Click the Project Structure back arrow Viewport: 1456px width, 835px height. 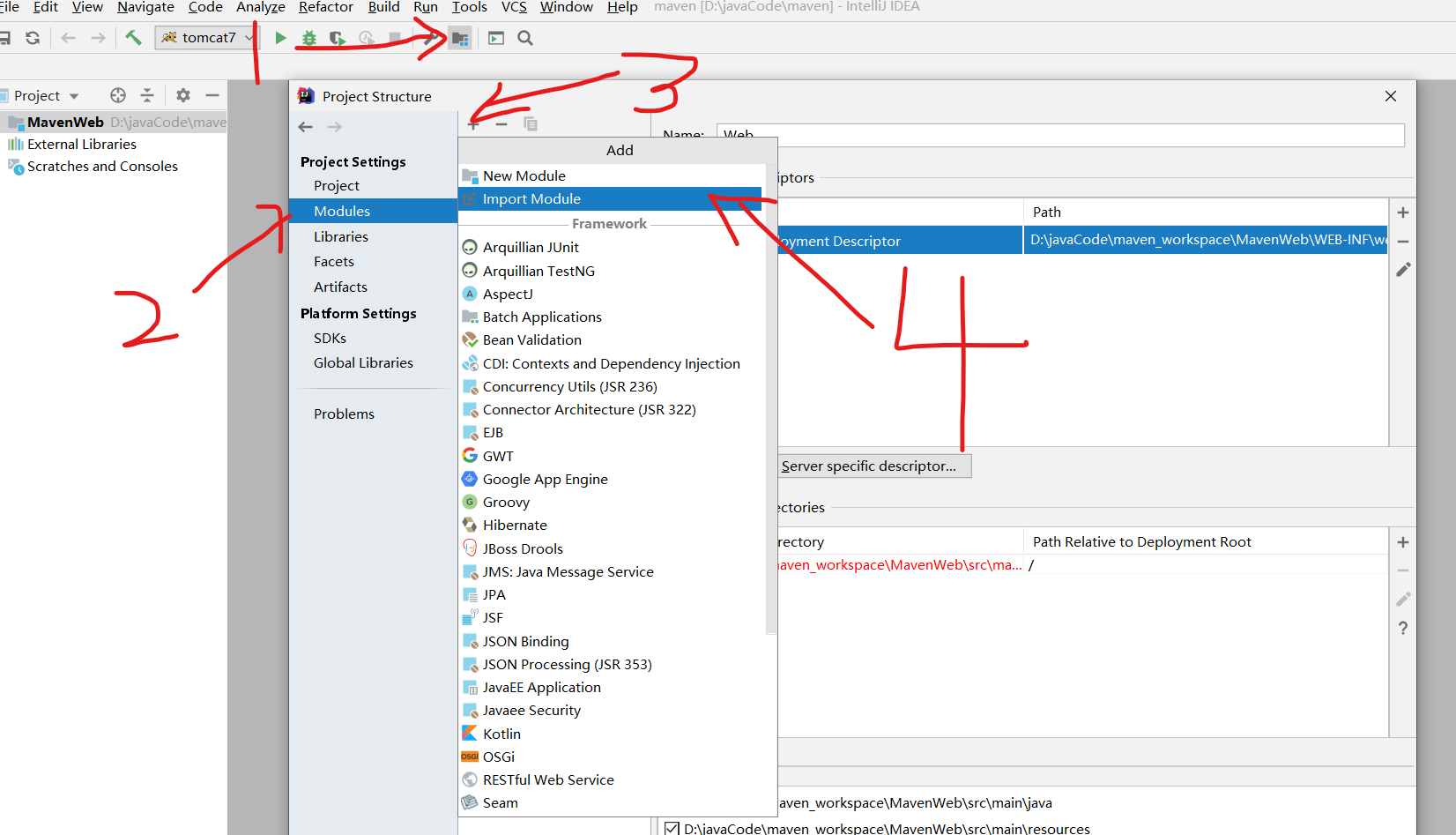[x=306, y=127]
